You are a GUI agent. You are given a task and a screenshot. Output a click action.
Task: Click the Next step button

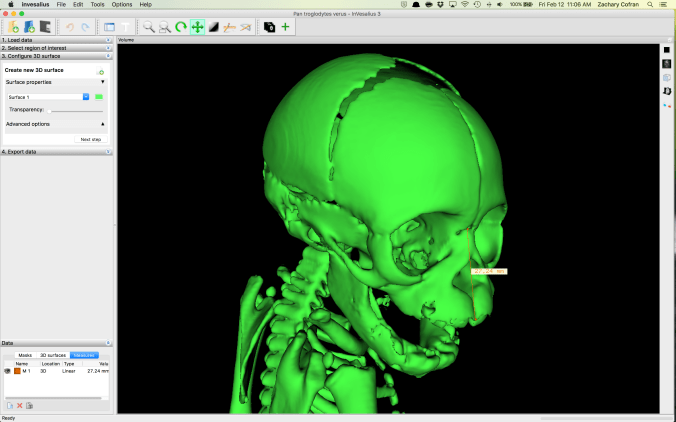click(x=90, y=140)
